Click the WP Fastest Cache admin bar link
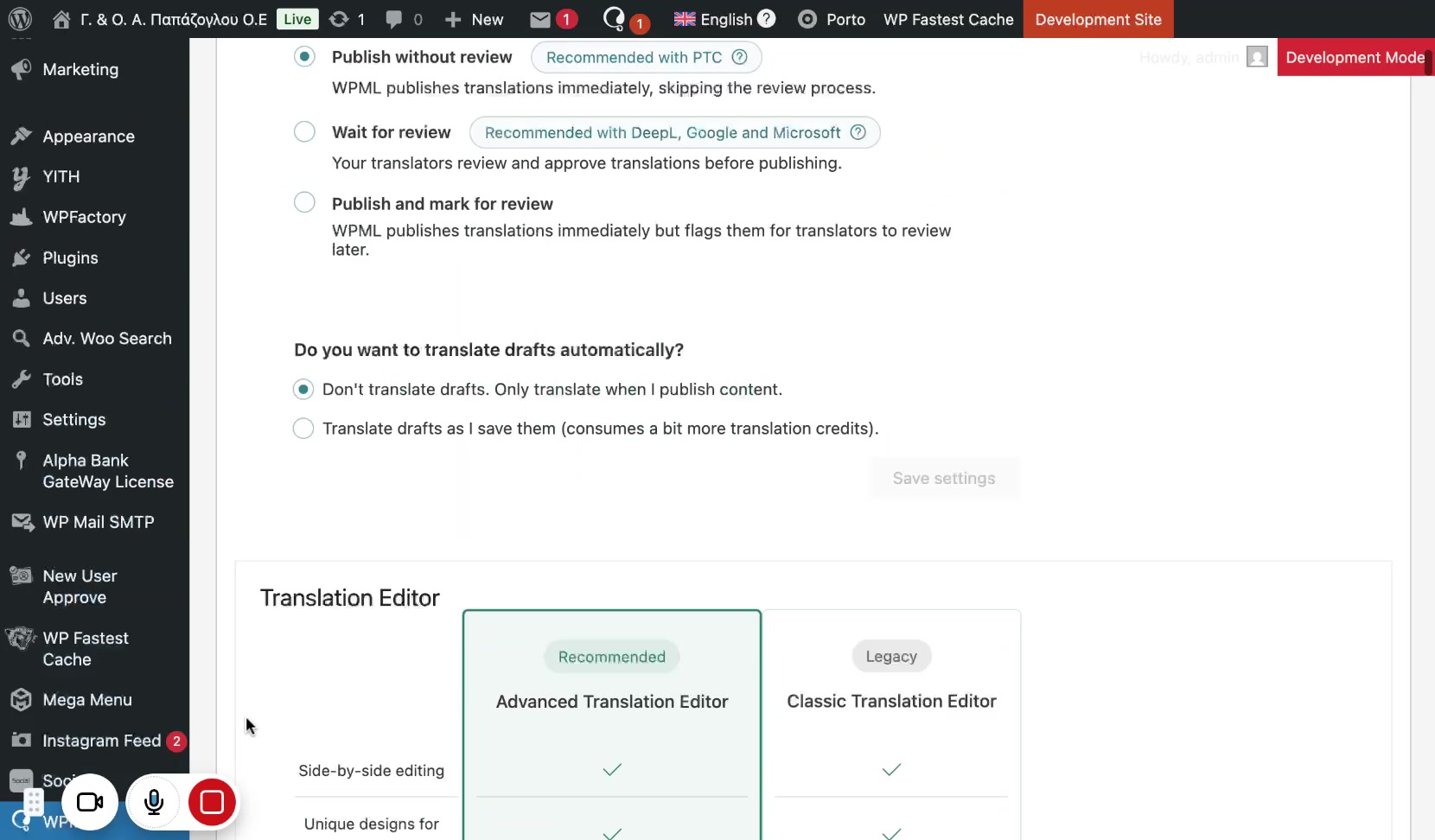Viewport: 1435px width, 840px height. [x=948, y=19]
